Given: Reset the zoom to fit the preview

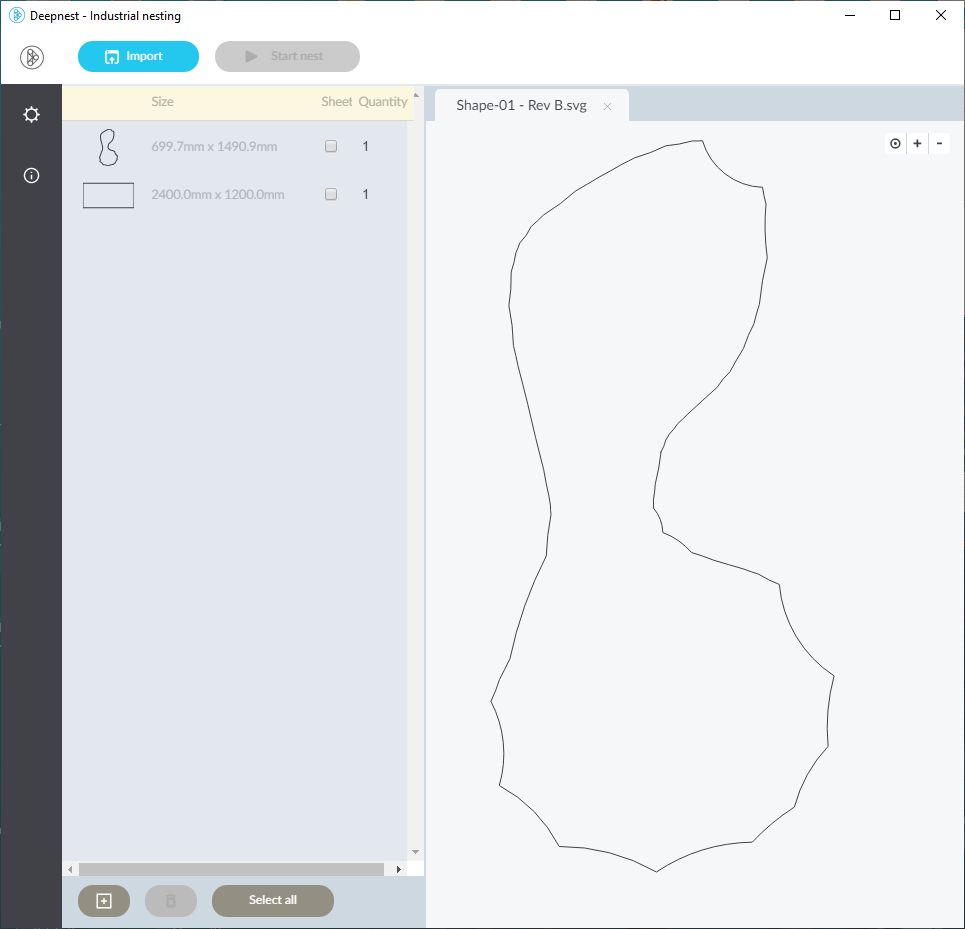Looking at the screenshot, I should [x=895, y=144].
